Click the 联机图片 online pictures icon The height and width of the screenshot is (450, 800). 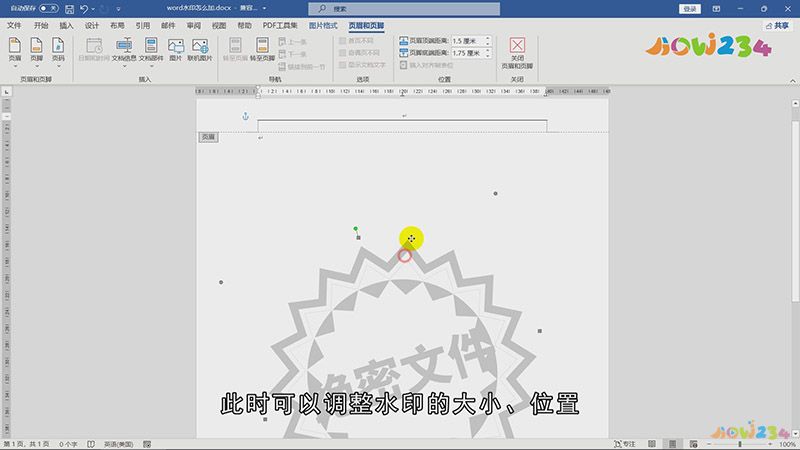pyautogui.click(x=199, y=49)
